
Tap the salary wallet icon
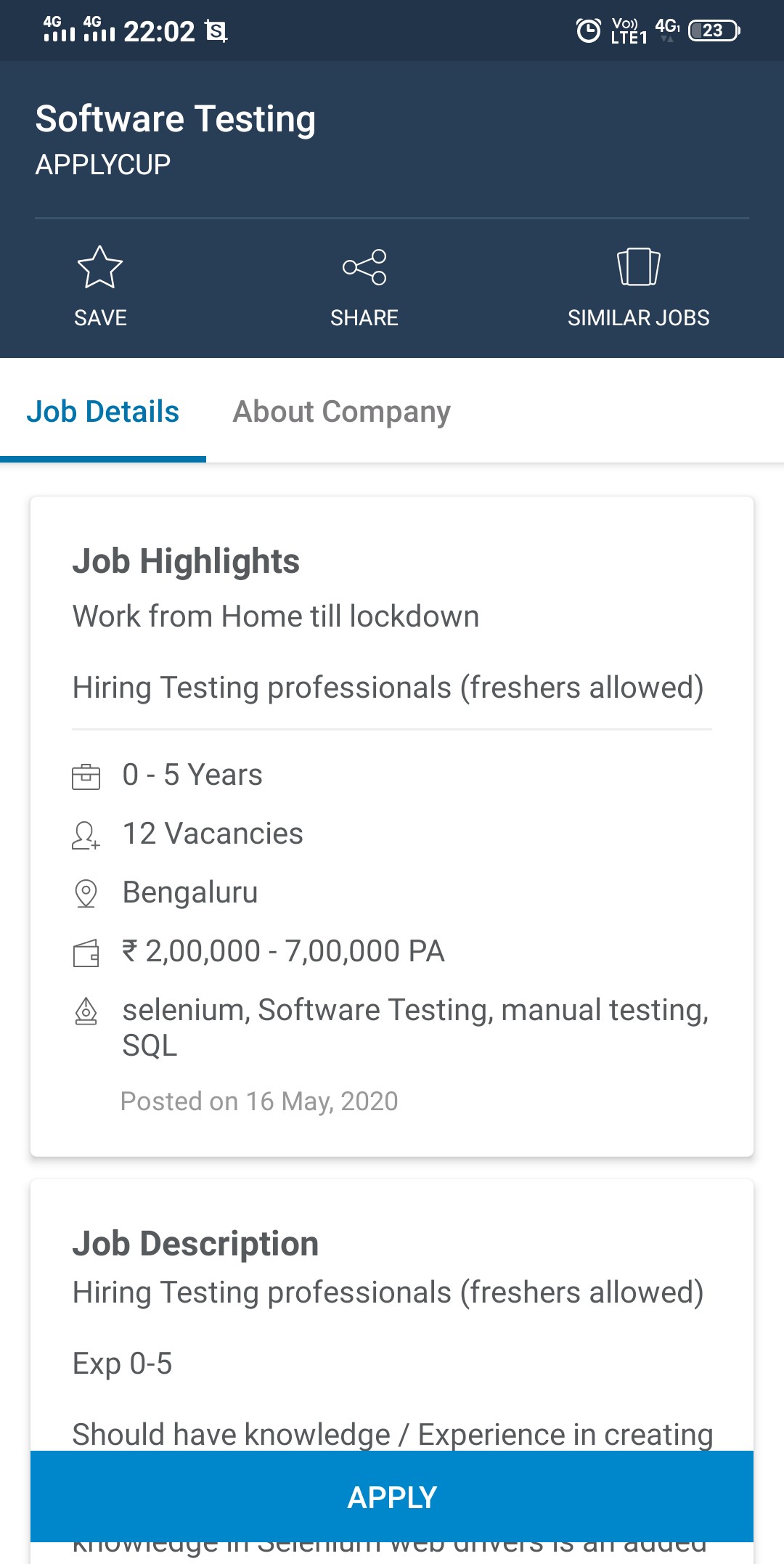click(86, 953)
